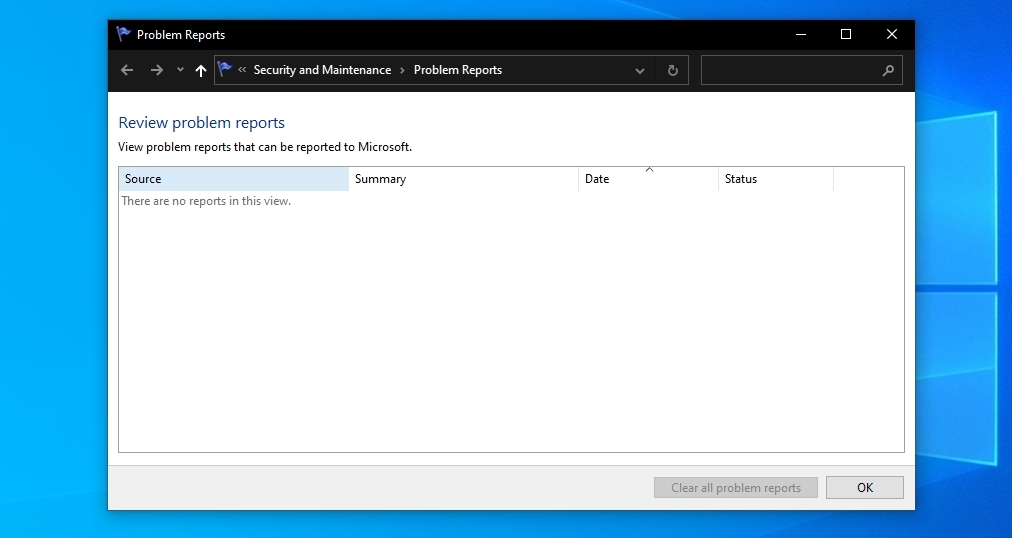
Task: Maximize the Problem Reports window
Action: [846, 35]
